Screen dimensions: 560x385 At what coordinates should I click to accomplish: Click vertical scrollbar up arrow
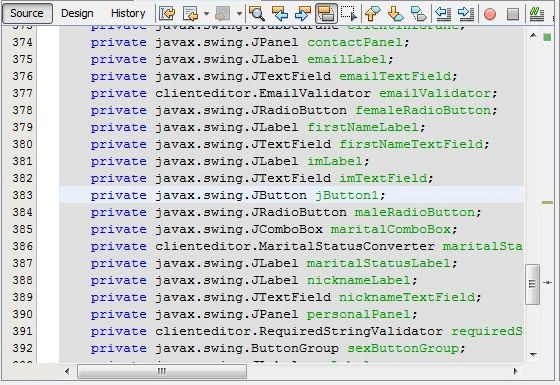533,35
